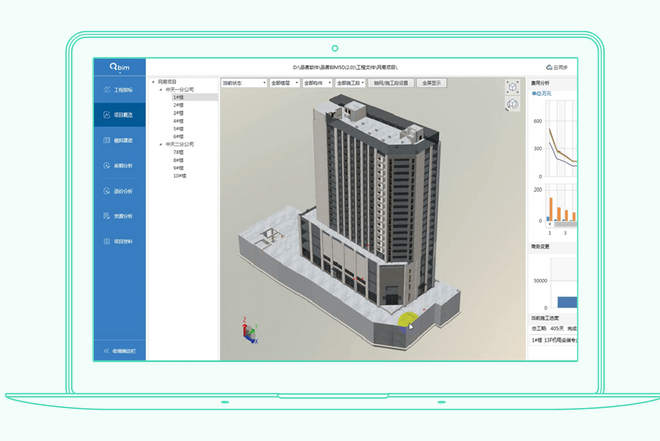Viewport: 660px width, 441px height.
Task: Click the blue bar in the 50000 chart
Action: (567, 302)
